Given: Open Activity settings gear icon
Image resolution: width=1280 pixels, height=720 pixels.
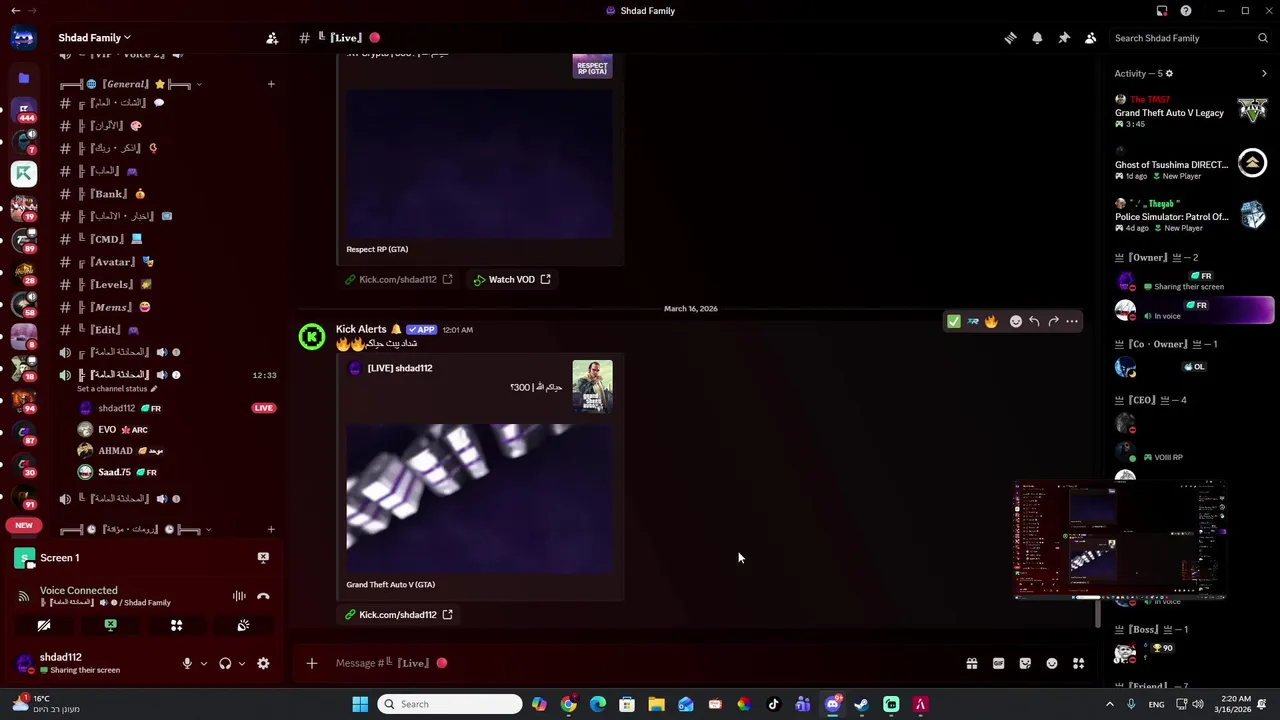Looking at the screenshot, I should (x=1169, y=73).
